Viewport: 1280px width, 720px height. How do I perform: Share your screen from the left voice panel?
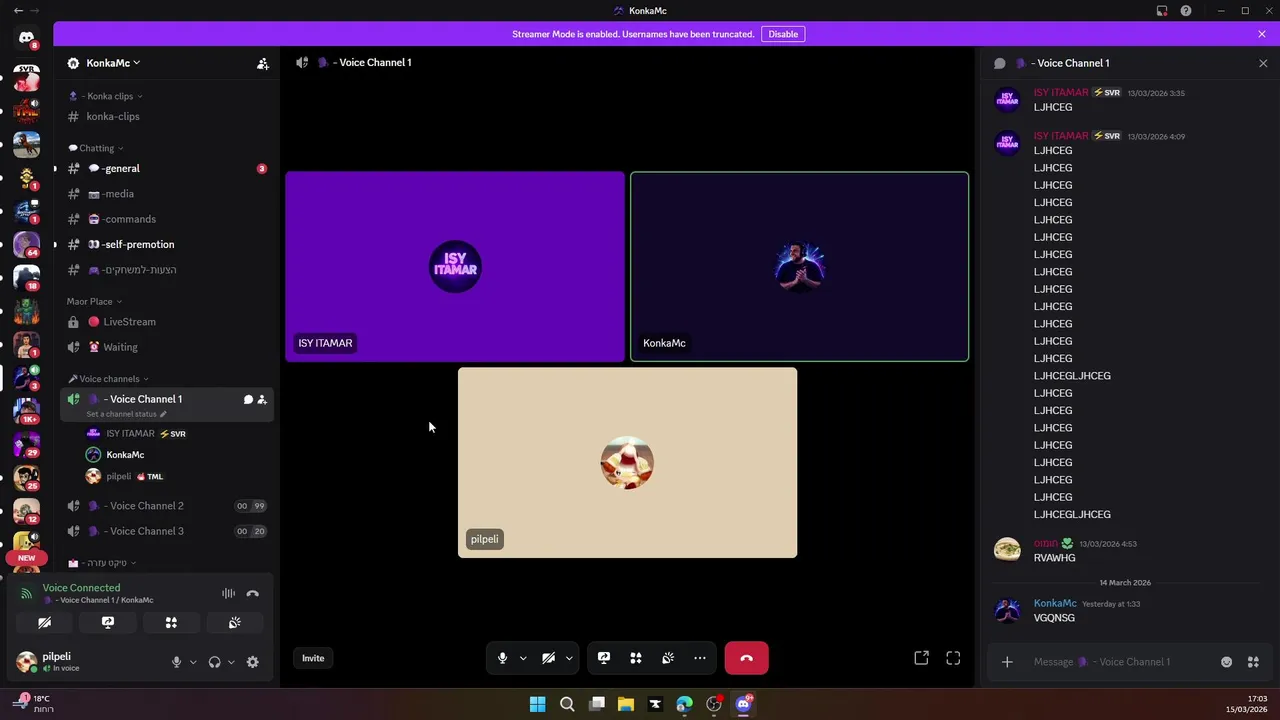click(x=108, y=622)
